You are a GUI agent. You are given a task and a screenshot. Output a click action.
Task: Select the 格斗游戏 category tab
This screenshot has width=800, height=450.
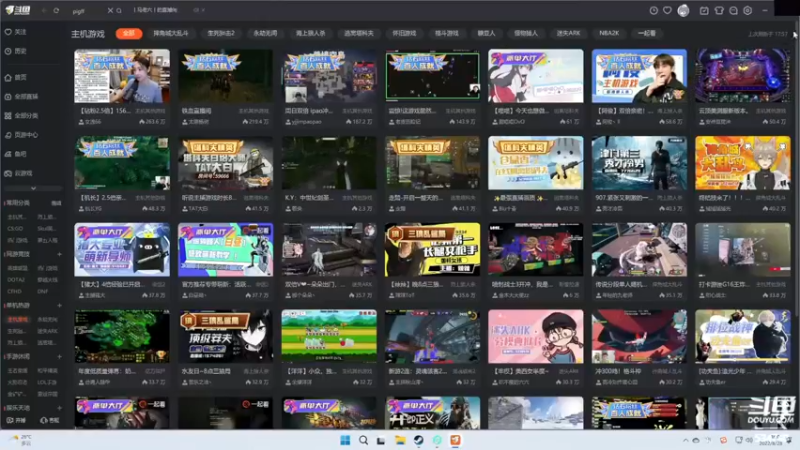pyautogui.click(x=446, y=33)
